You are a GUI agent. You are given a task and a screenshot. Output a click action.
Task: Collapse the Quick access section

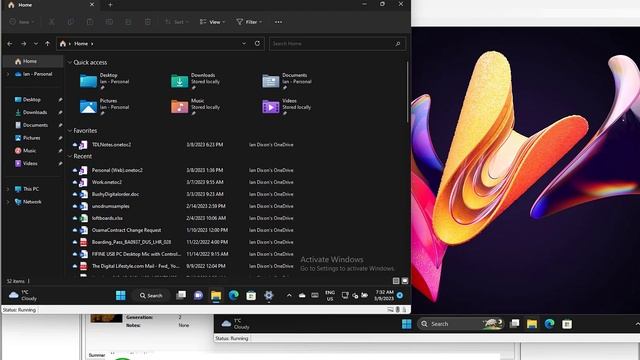tap(70, 62)
